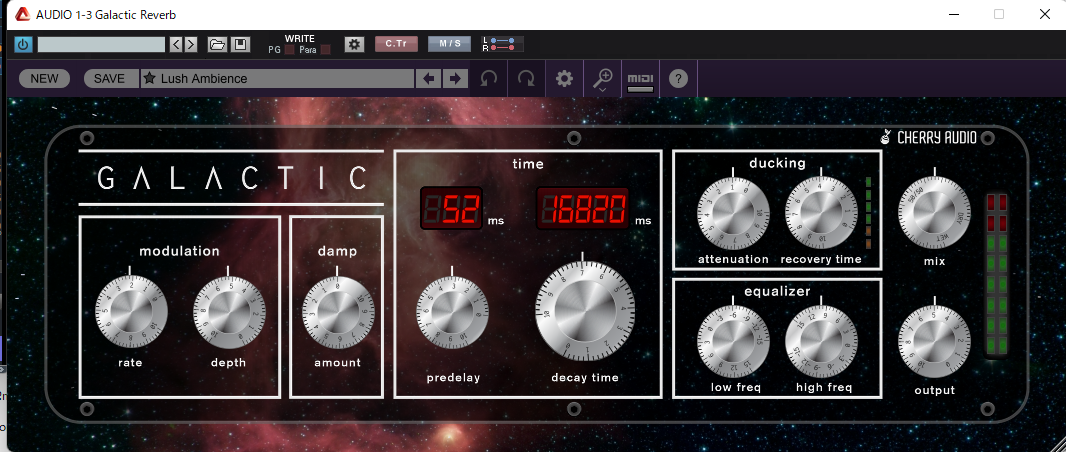Click the output knob
1066x452 pixels.
coord(934,342)
